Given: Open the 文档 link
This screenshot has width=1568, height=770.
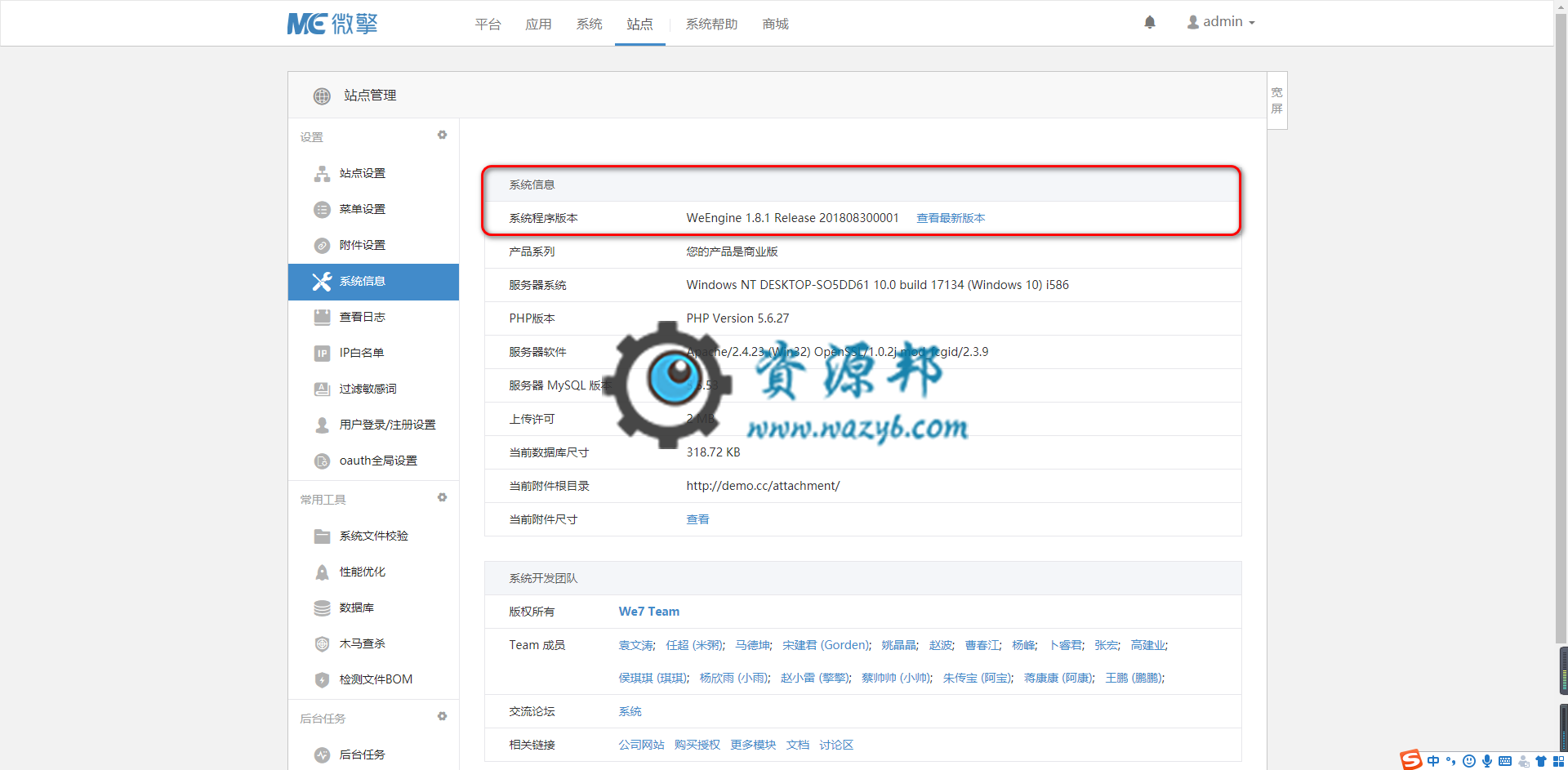Looking at the screenshot, I should coord(798,745).
